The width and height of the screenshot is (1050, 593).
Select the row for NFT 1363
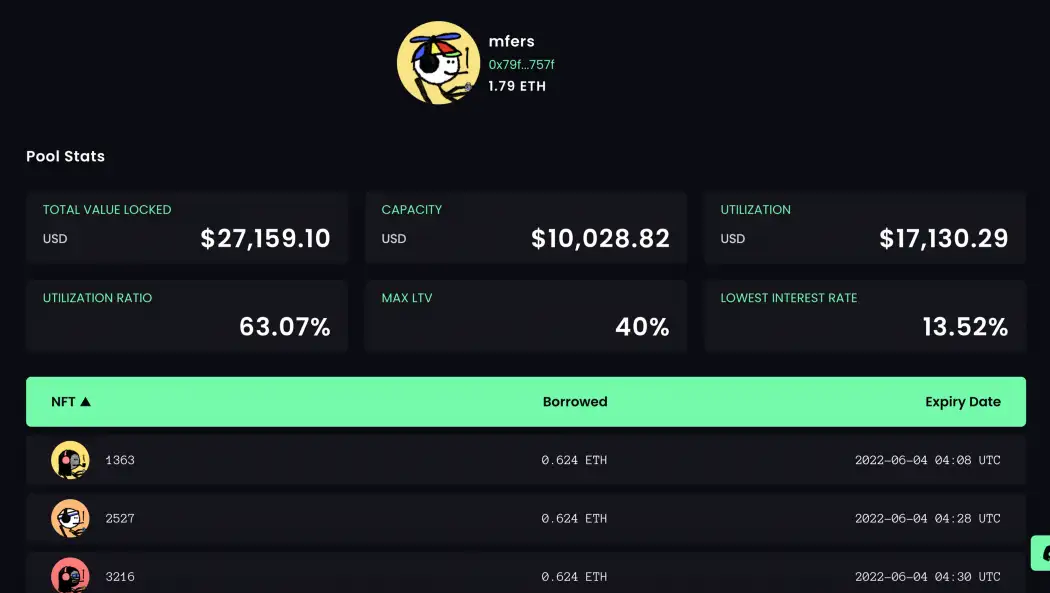(x=525, y=460)
